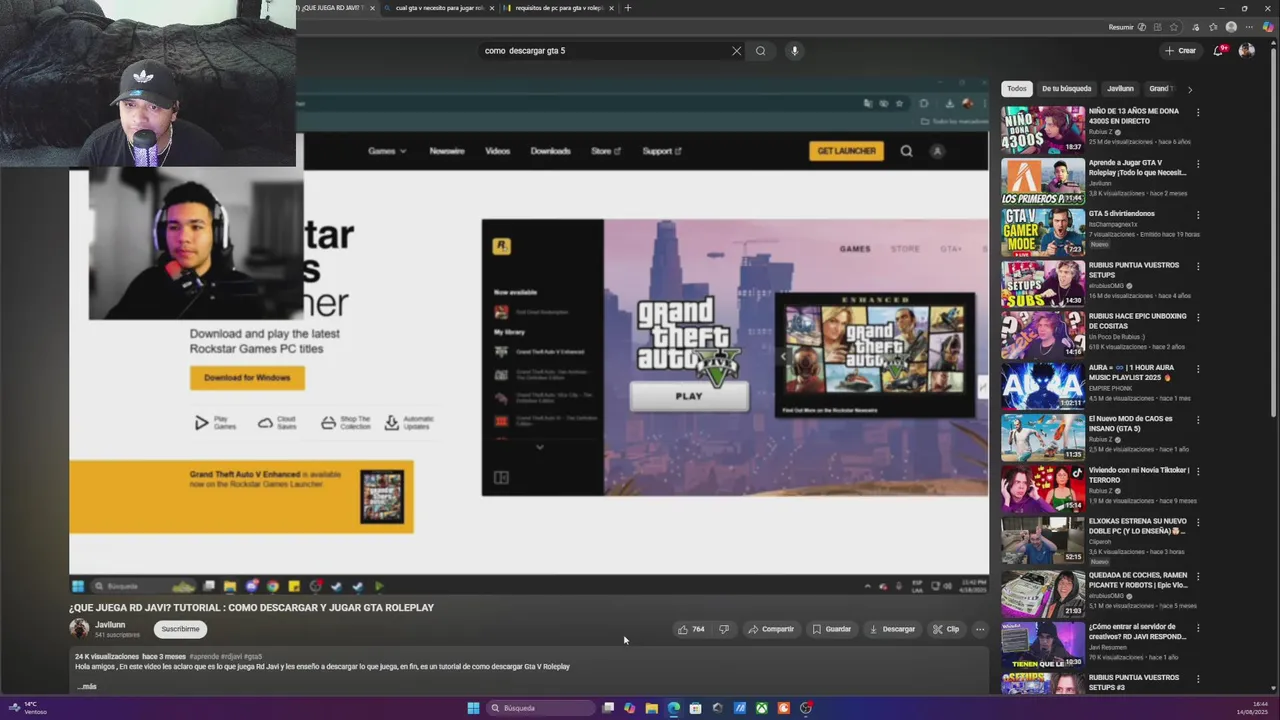The height and width of the screenshot is (720, 1280).
Task: Click Rockstar account icon in video
Action: pyautogui.click(x=937, y=151)
